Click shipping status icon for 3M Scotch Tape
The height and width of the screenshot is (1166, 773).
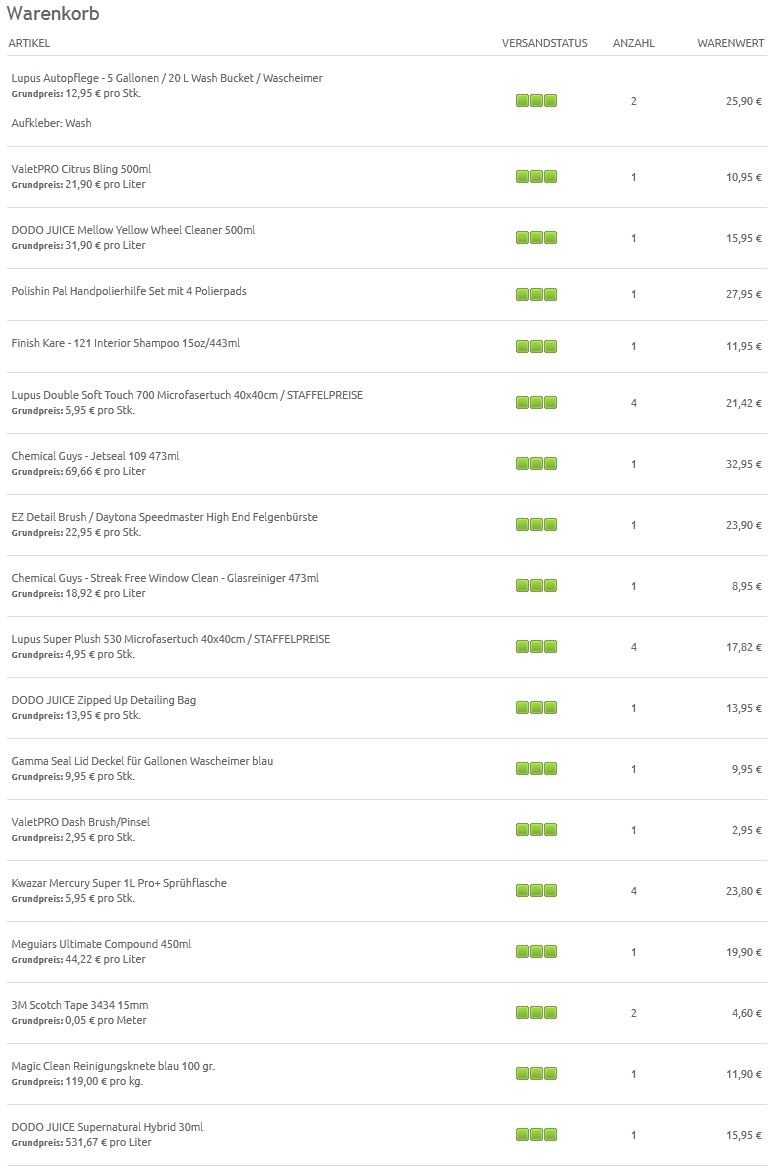pos(536,1012)
